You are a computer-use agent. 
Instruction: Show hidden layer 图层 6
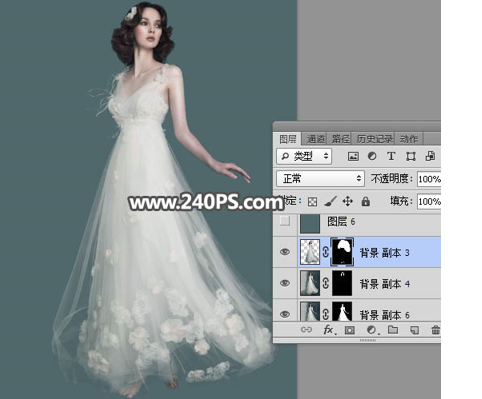[x=285, y=221]
